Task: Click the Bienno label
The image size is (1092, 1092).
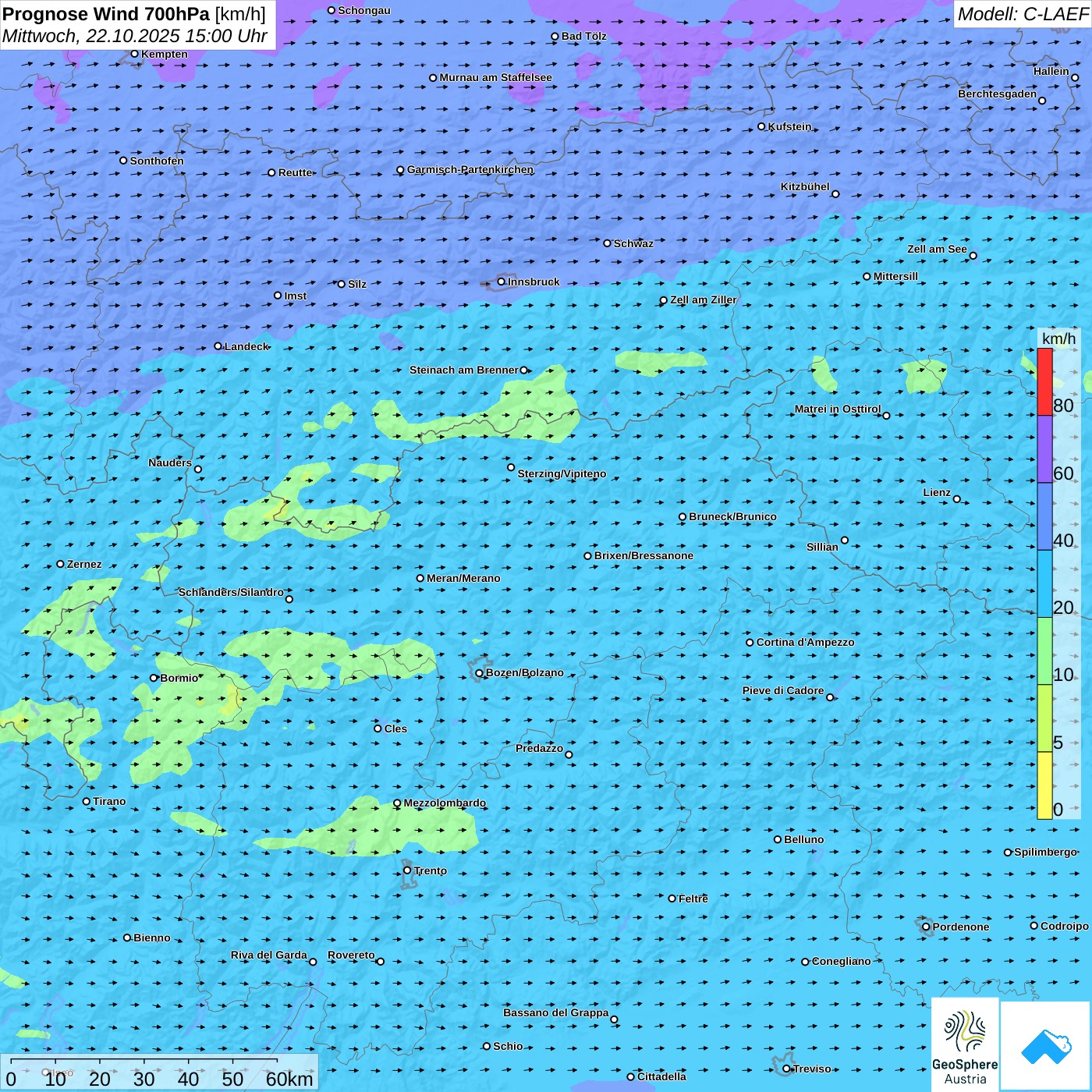Action: [151, 938]
